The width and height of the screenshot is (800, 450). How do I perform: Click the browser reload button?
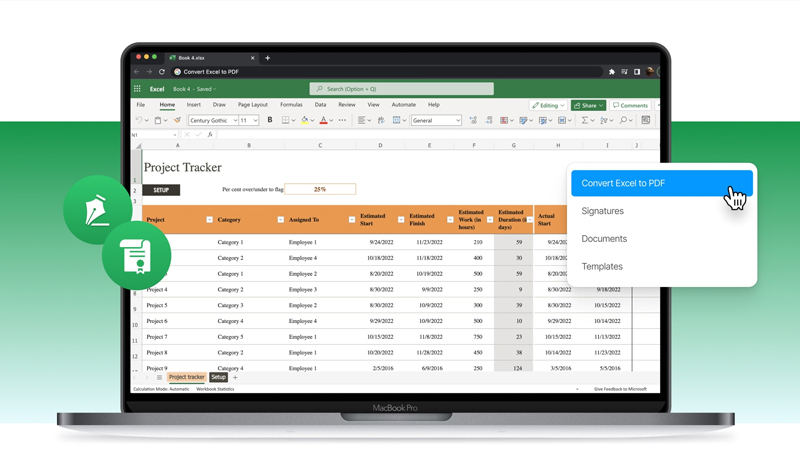pyautogui.click(x=162, y=72)
